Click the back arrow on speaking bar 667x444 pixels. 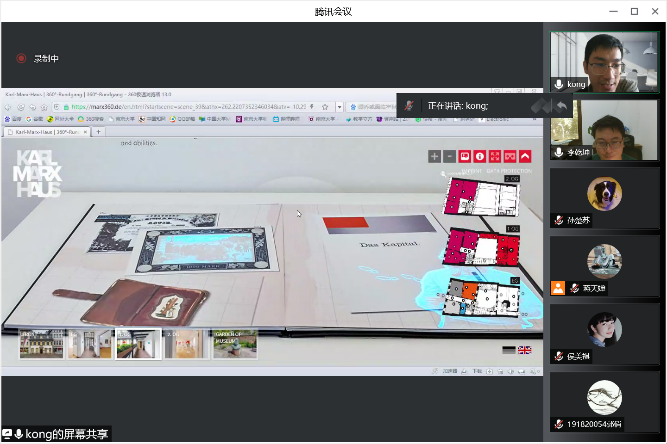point(561,105)
